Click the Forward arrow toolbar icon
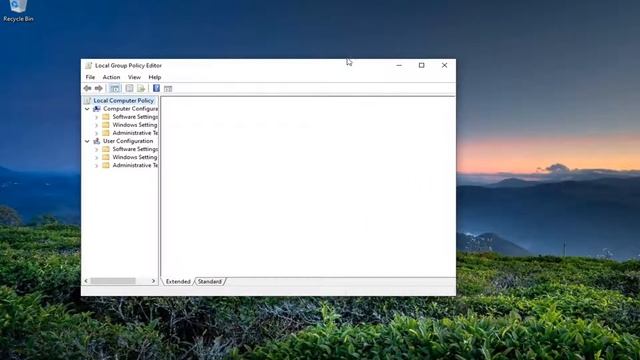Image resolution: width=640 pixels, height=360 pixels. coord(98,88)
